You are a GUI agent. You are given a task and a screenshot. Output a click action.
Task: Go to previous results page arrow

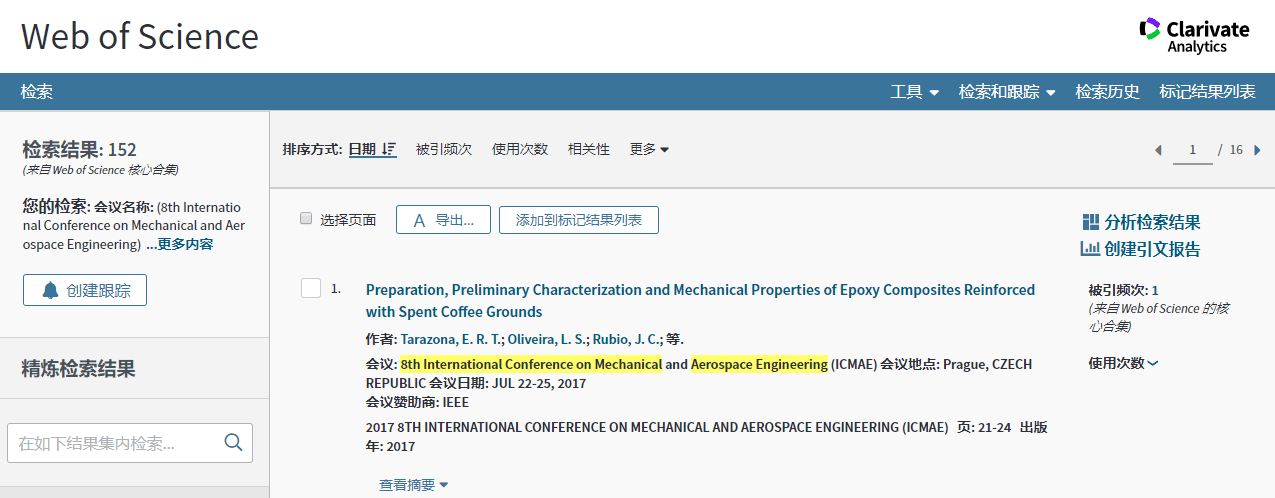click(x=1158, y=150)
